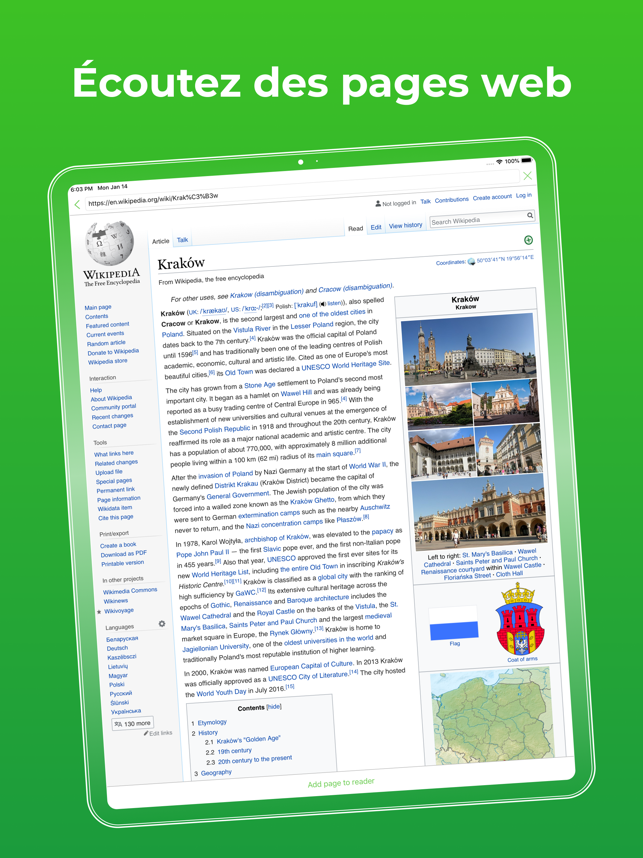Click the sidebar Help link
The width and height of the screenshot is (643, 858).
click(96, 390)
